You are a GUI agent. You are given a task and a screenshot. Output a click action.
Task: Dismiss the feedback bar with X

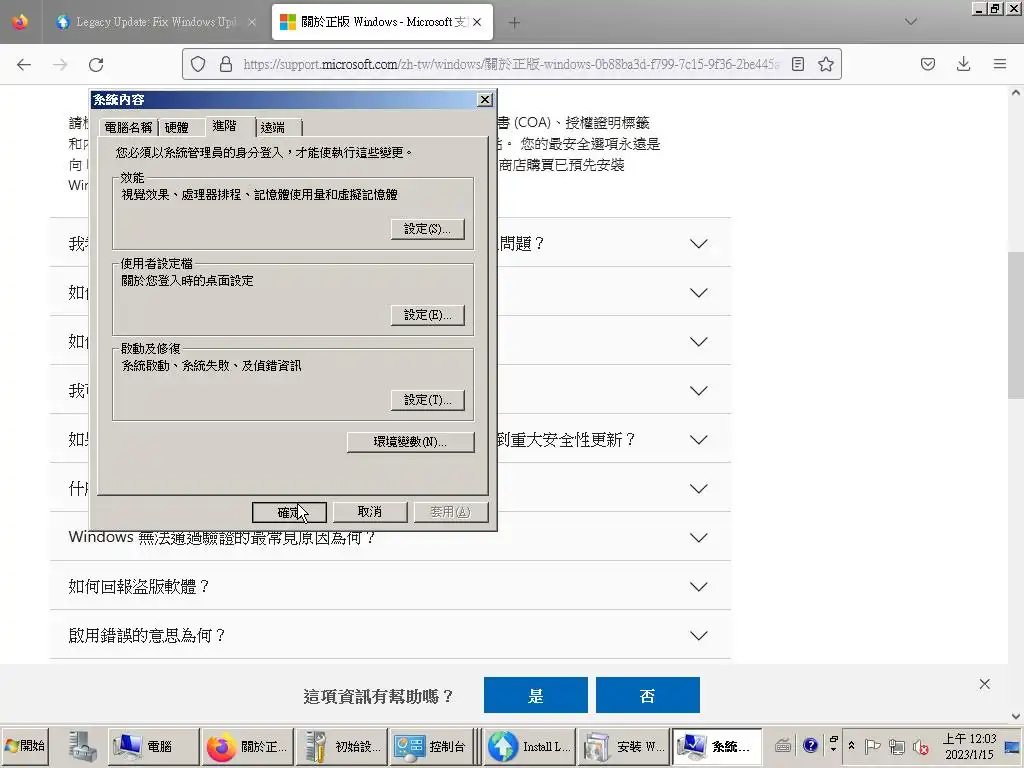[x=984, y=684]
